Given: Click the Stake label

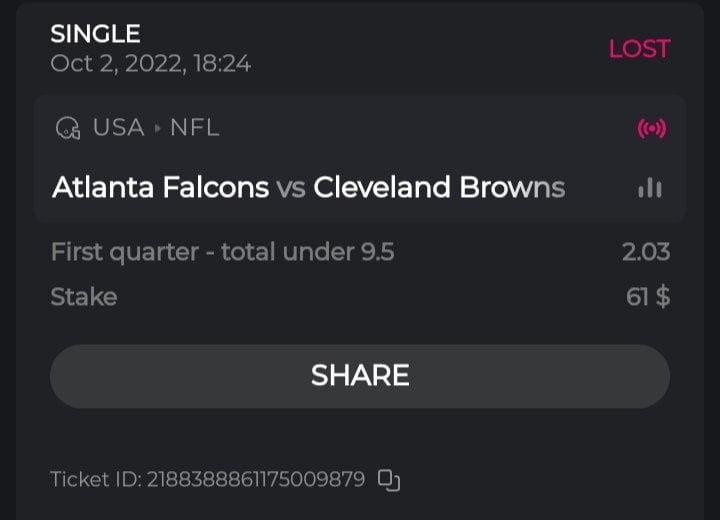Looking at the screenshot, I should coord(83,297).
